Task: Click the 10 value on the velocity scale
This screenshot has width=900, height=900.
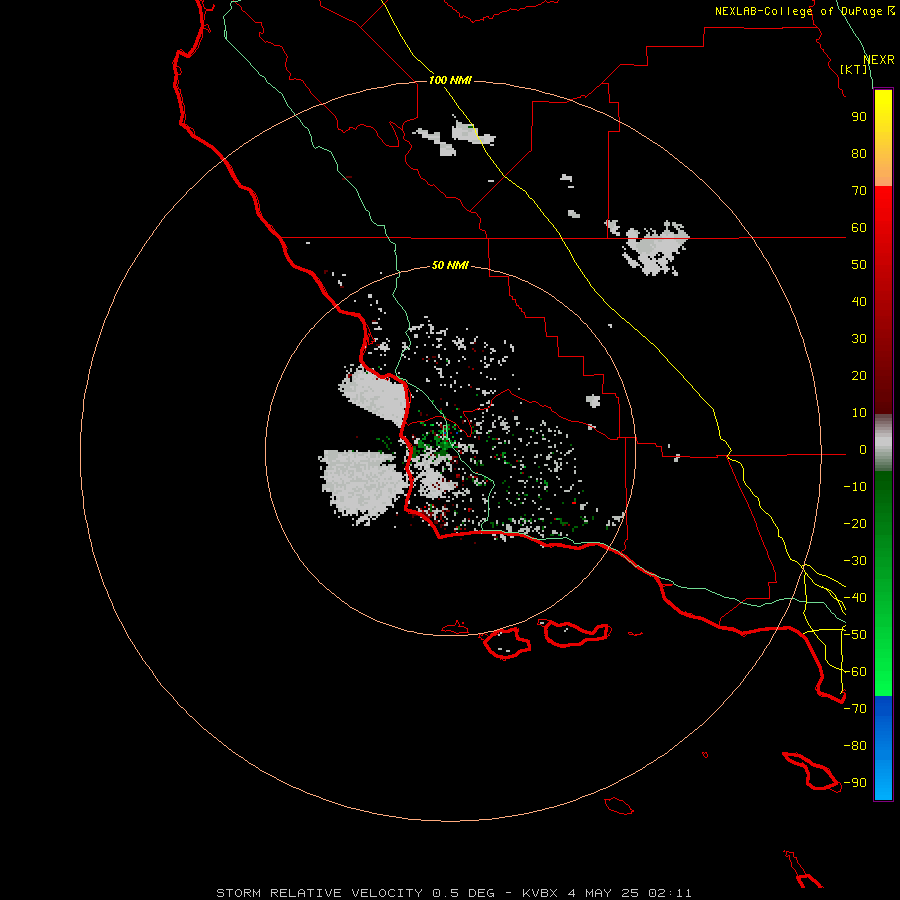Action: 859,413
